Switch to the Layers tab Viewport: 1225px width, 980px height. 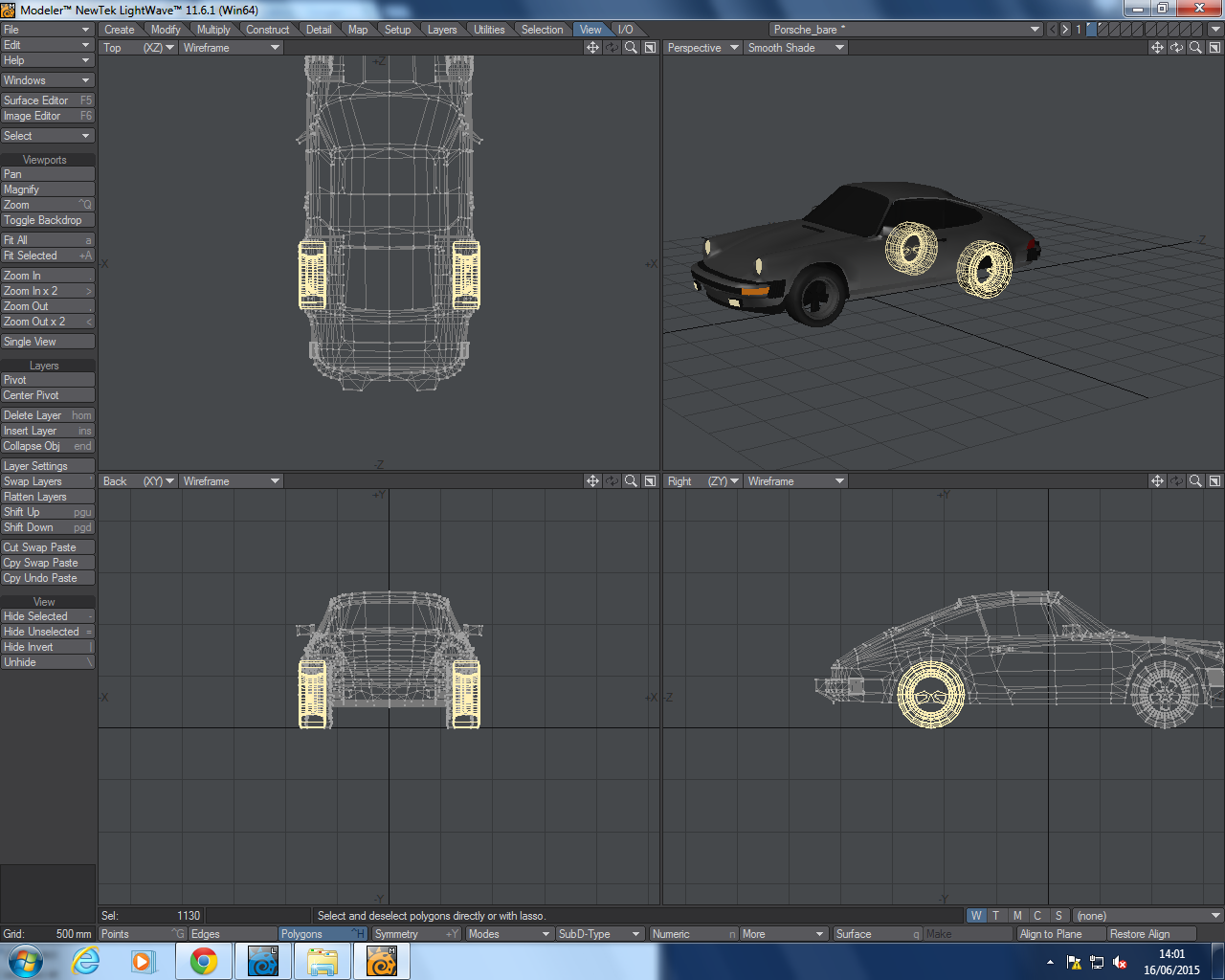point(441,29)
